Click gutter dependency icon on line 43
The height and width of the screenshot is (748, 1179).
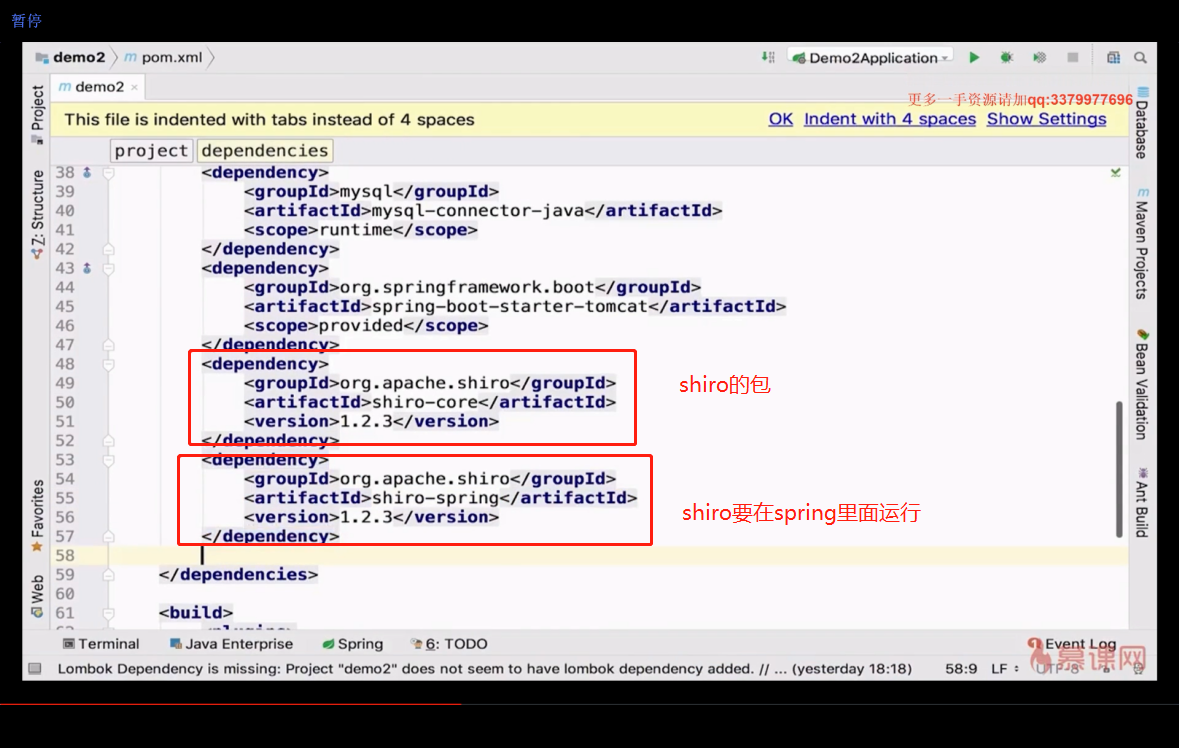(x=87, y=268)
